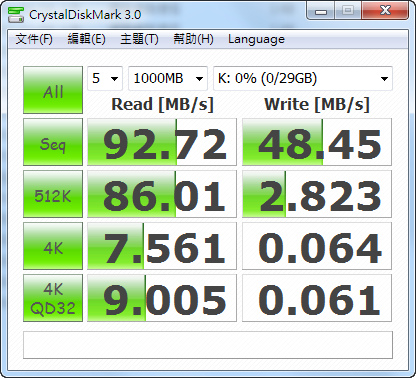
Task: Expand the K: drive selection dropdown
Action: pyautogui.click(x=303, y=78)
